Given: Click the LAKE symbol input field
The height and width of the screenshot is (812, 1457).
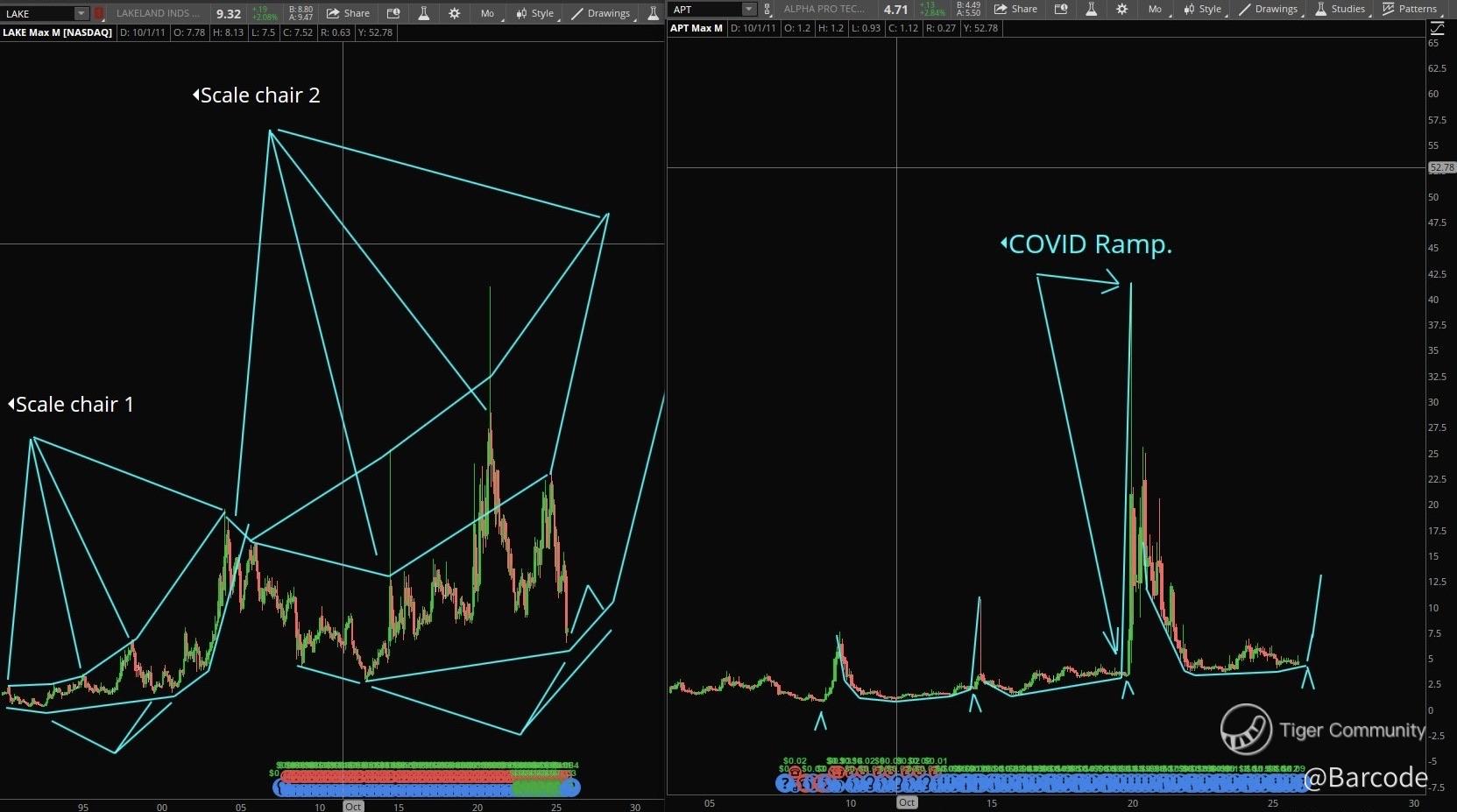Looking at the screenshot, I should [38, 13].
